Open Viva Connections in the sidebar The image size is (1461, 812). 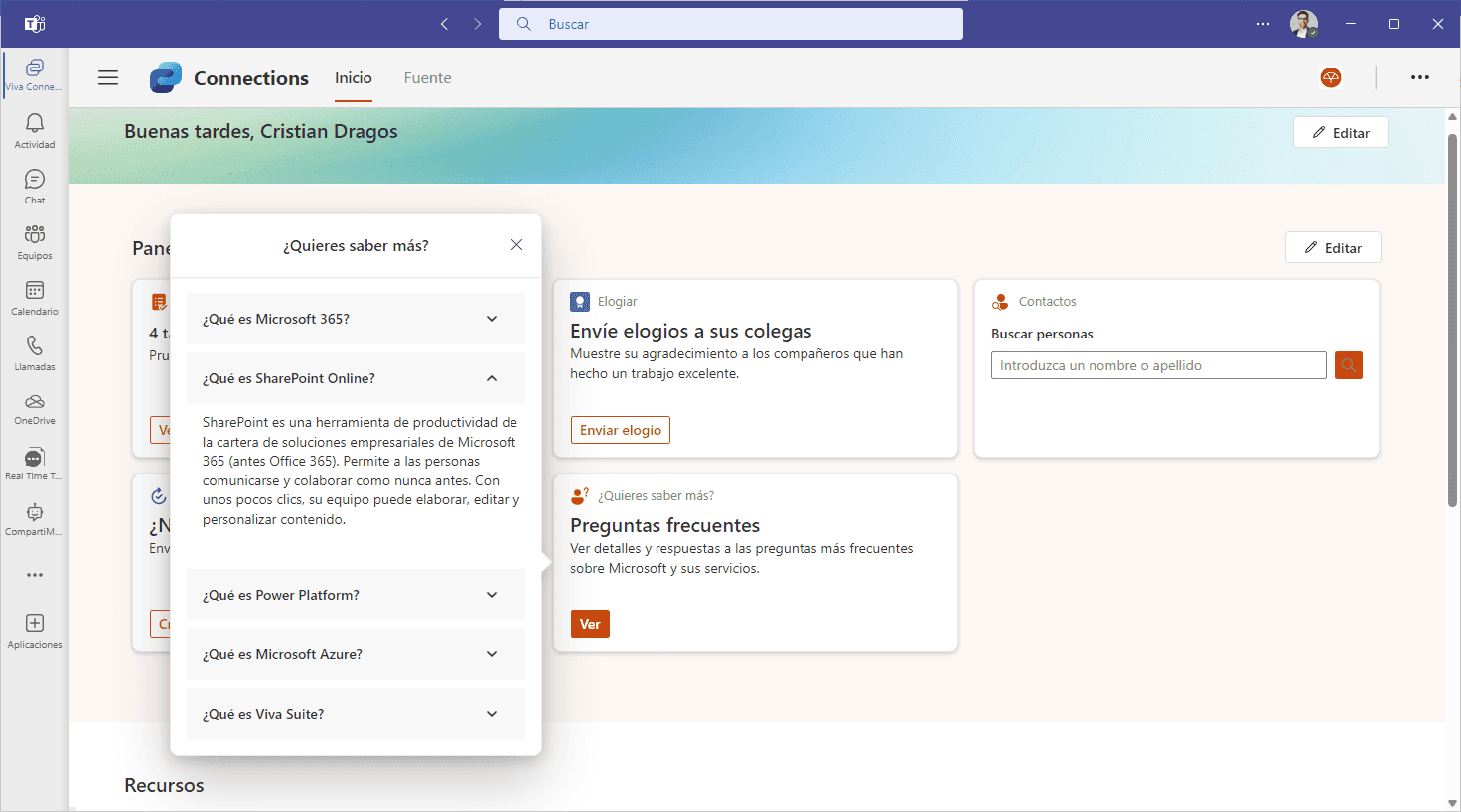35,74
